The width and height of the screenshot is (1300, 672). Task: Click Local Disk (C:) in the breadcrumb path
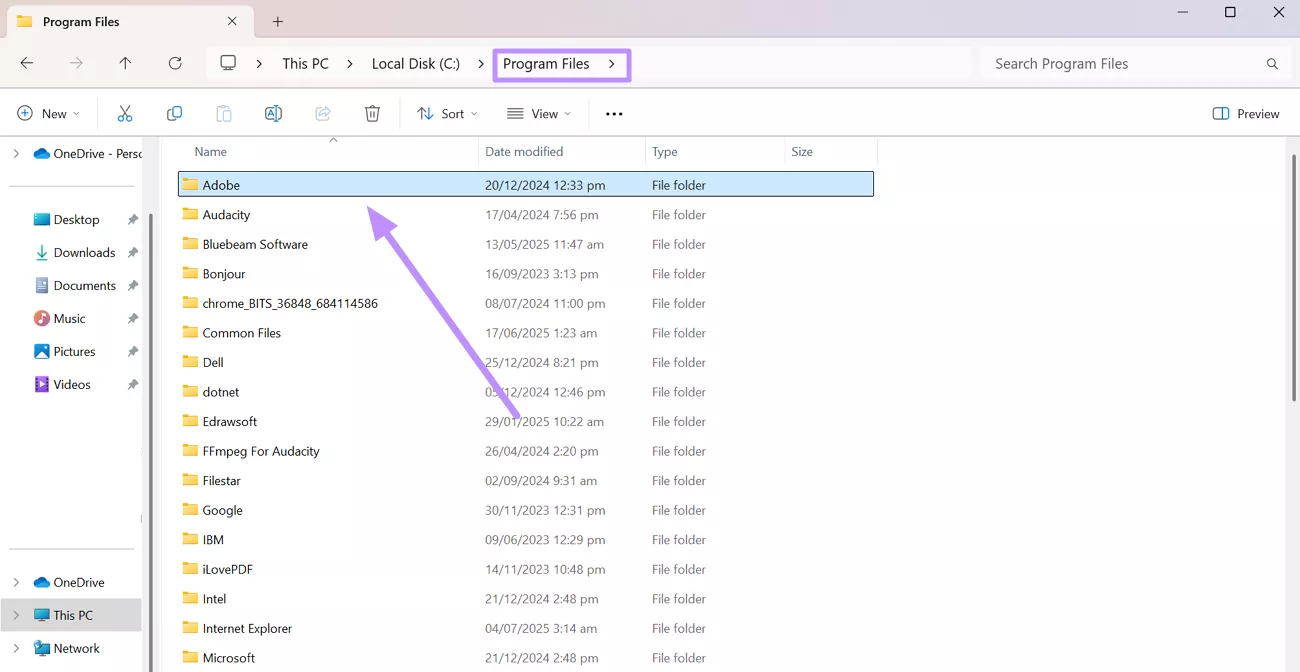pos(415,63)
